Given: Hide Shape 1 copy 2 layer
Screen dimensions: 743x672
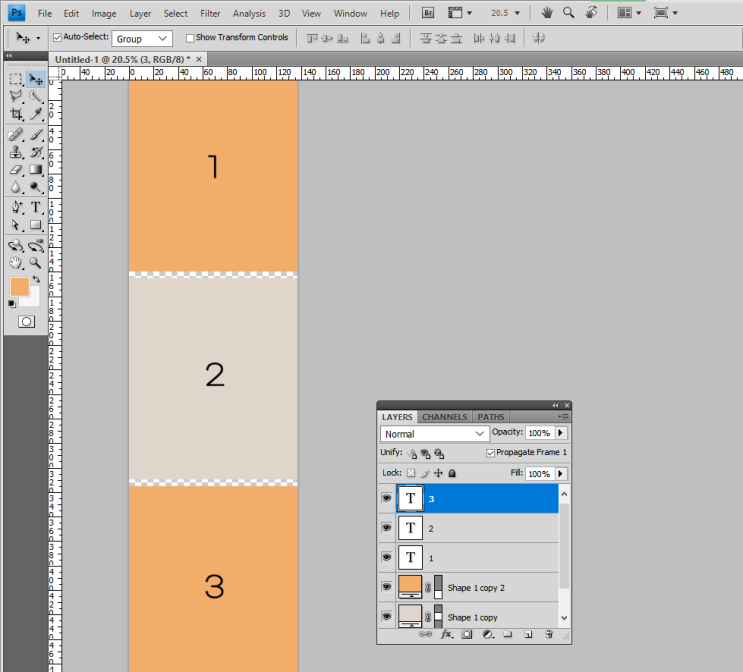Looking at the screenshot, I should (x=387, y=587).
